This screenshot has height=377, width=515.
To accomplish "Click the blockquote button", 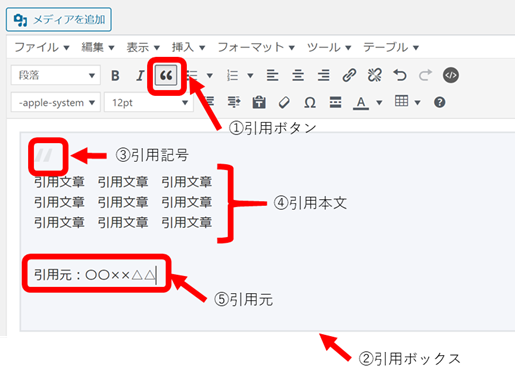I will tap(166, 76).
